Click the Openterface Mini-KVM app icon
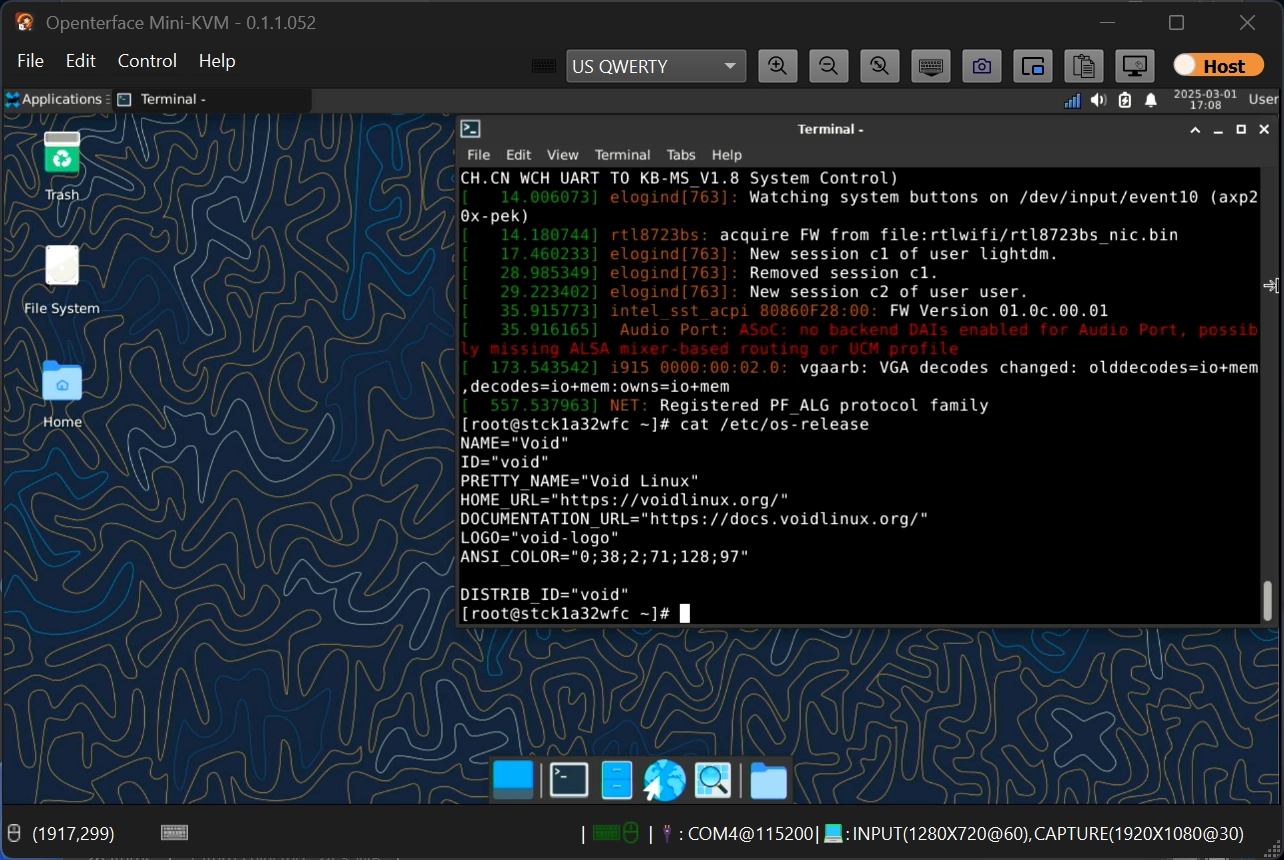The height and width of the screenshot is (860, 1284). click(x=24, y=22)
